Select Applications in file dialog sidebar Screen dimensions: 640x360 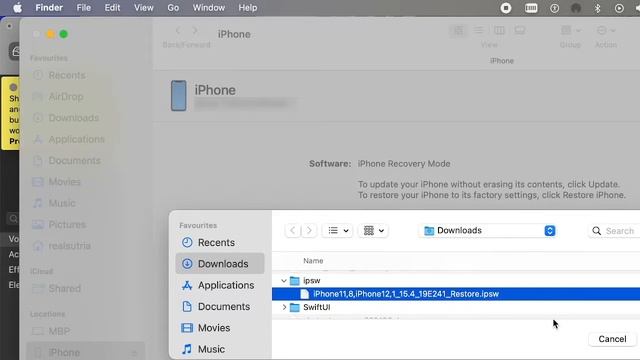pos(220,285)
